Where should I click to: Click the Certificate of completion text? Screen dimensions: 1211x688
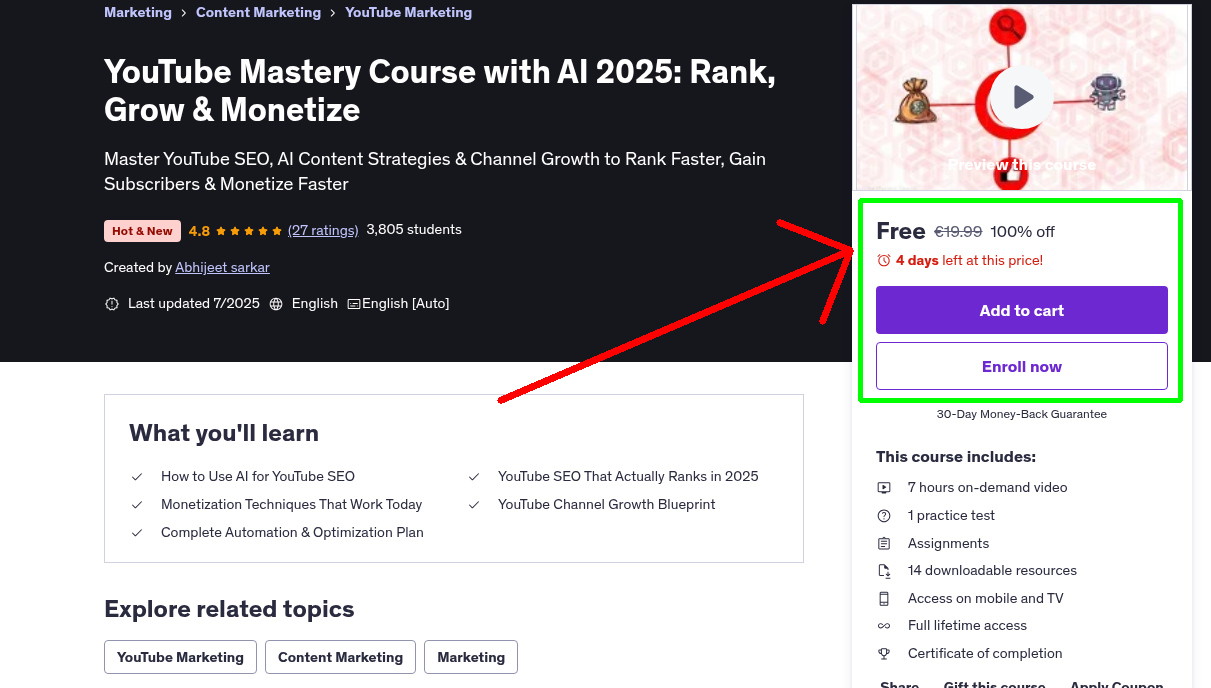(985, 654)
